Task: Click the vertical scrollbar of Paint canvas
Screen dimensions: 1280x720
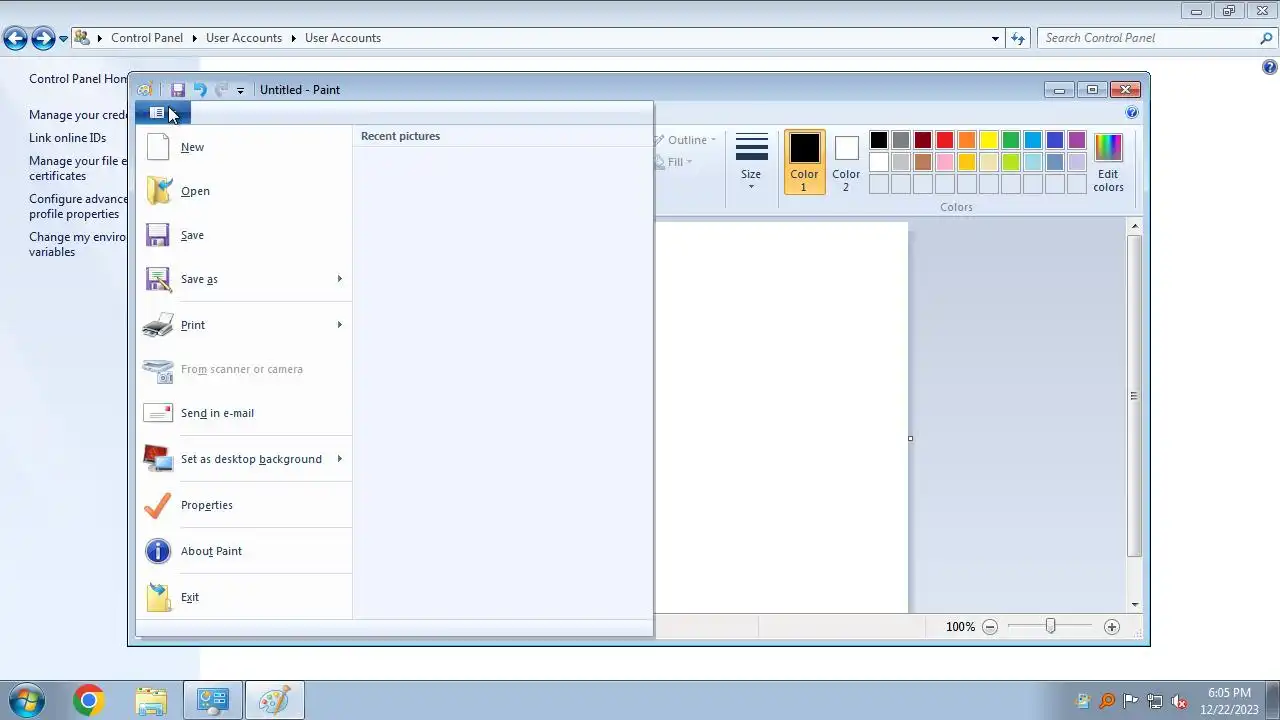Action: (1134, 395)
